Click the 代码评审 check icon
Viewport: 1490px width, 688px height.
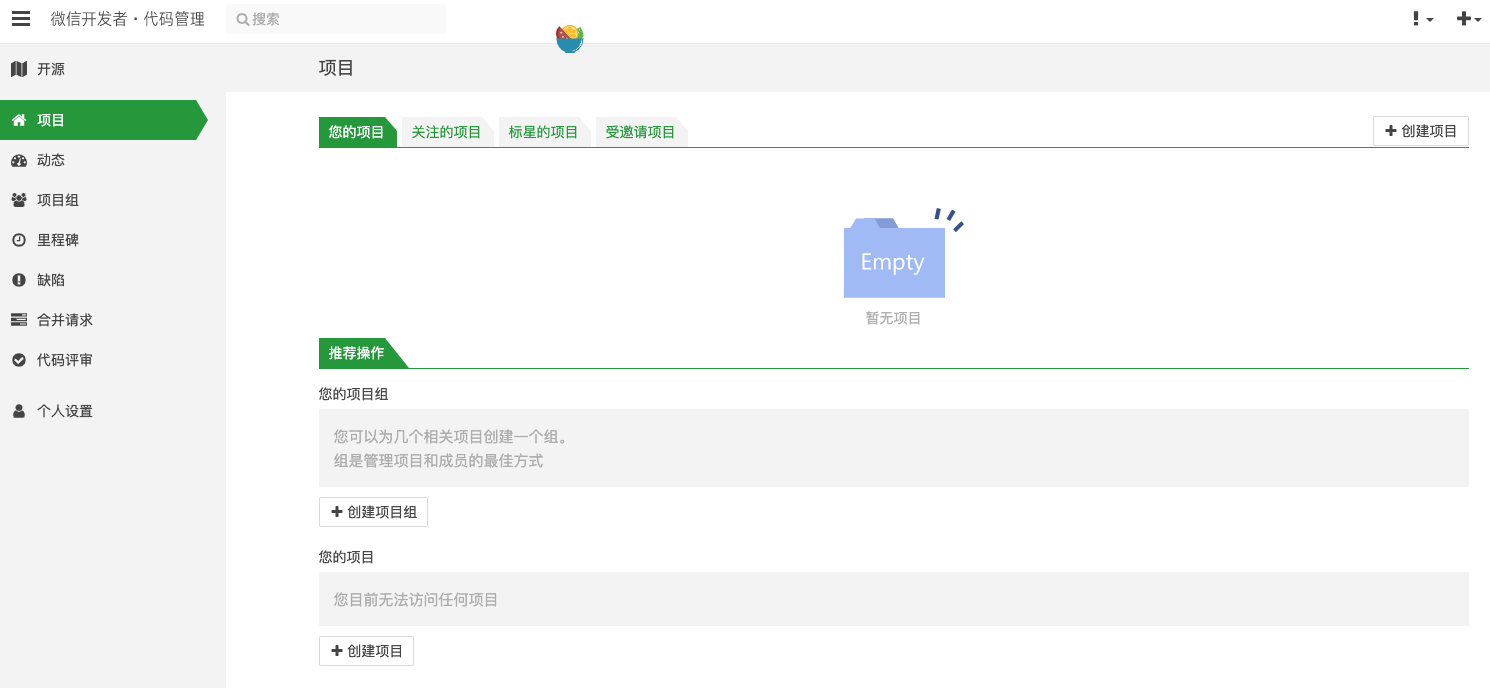pyautogui.click(x=19, y=360)
